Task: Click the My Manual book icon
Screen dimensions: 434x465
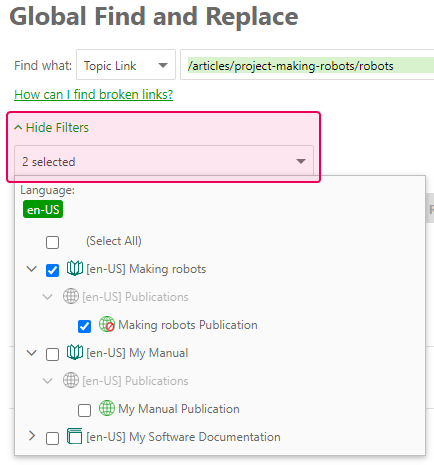Action: click(x=75, y=352)
